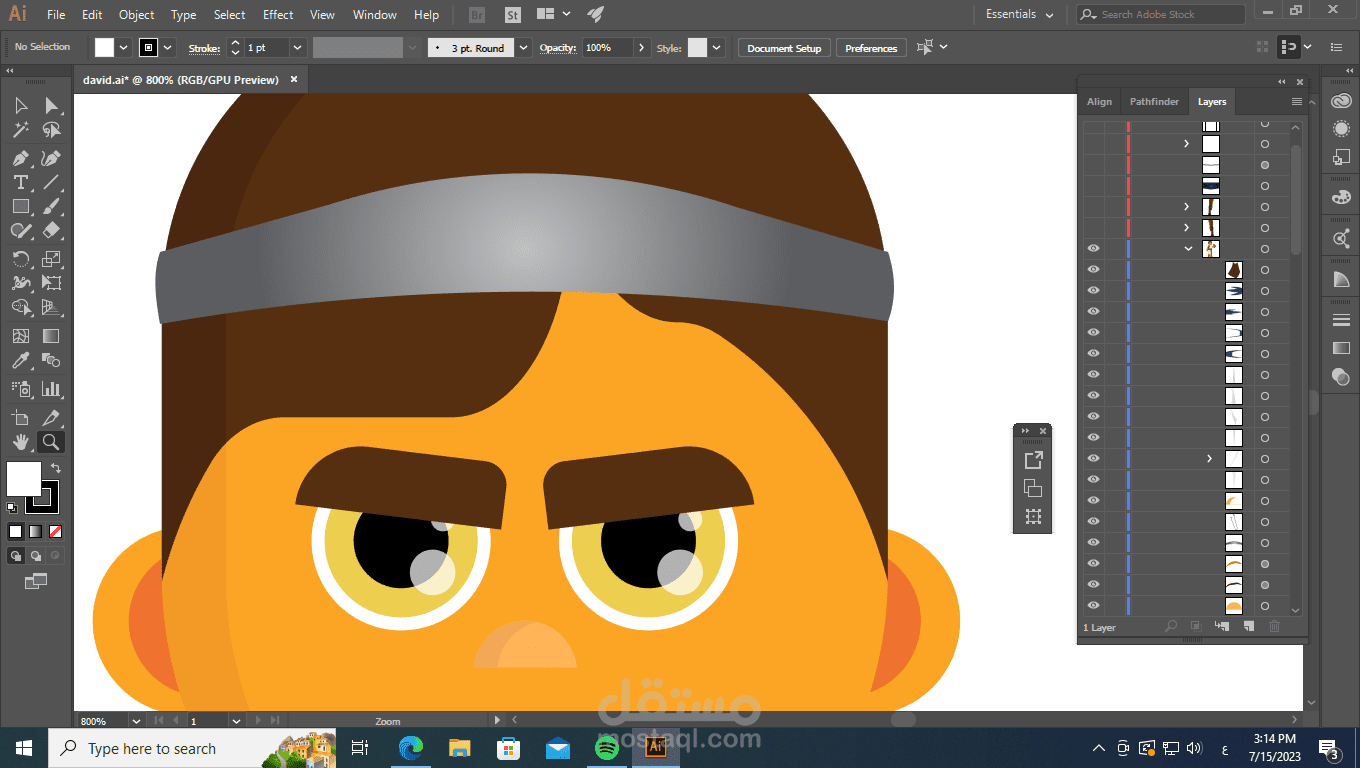
Task: Click the Document Setup button
Action: (783, 48)
